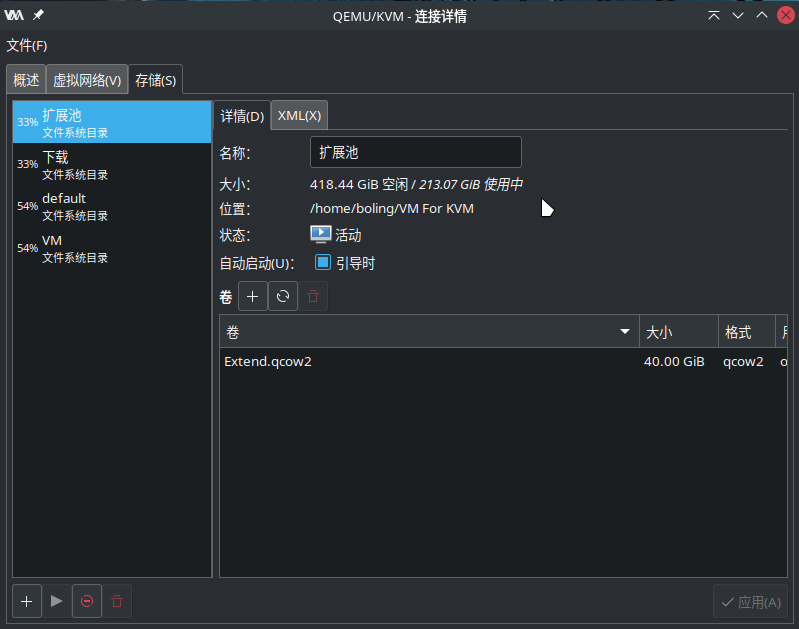Image resolution: width=799 pixels, height=629 pixels.
Task: Click the 格式 column header
Action: coord(745,332)
